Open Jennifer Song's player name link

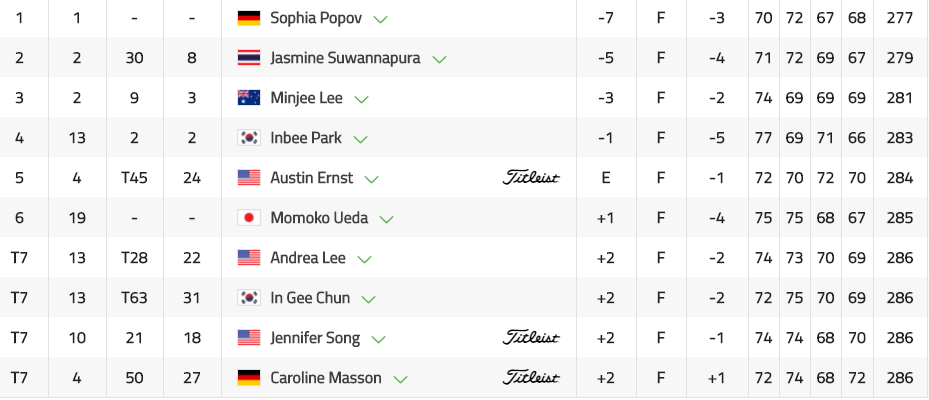315,338
